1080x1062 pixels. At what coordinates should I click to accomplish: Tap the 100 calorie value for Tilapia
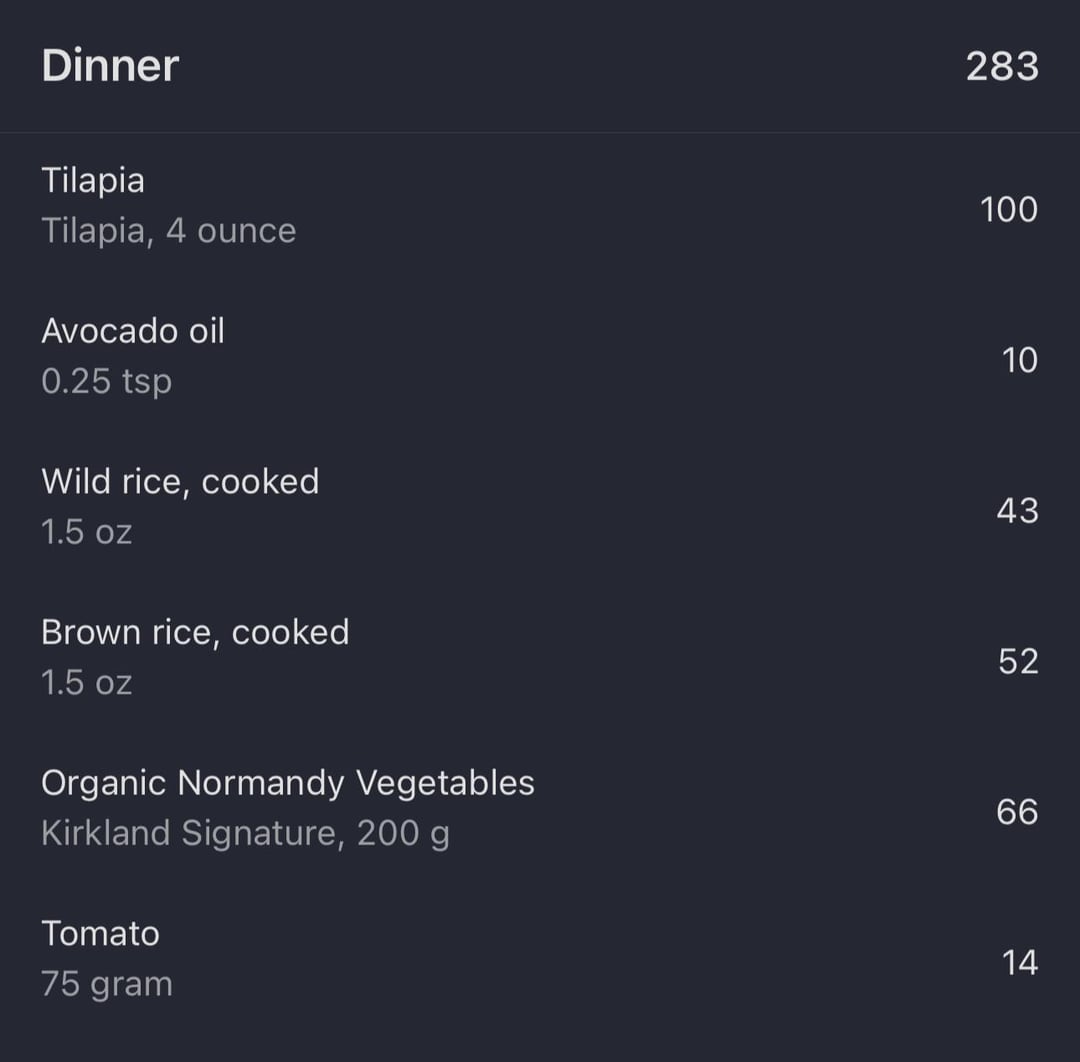(x=1009, y=209)
